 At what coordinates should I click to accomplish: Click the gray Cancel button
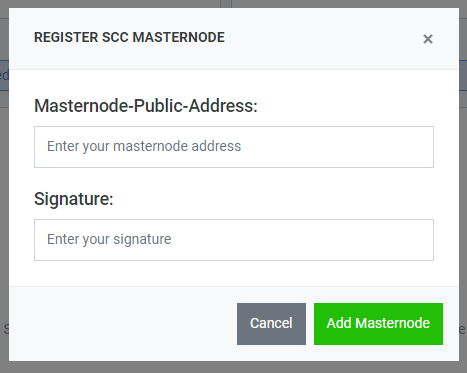click(x=271, y=324)
